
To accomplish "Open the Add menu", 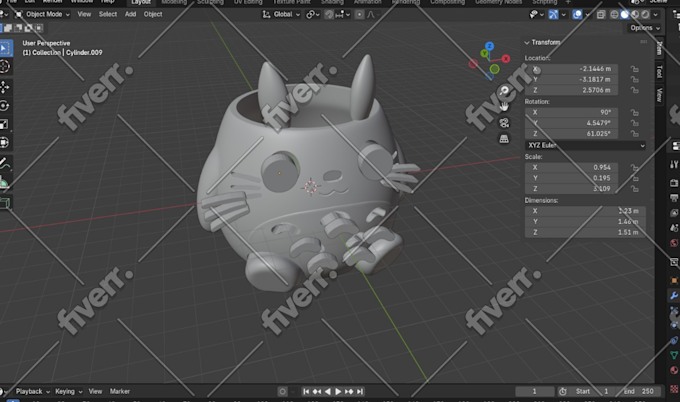I will click(130, 14).
